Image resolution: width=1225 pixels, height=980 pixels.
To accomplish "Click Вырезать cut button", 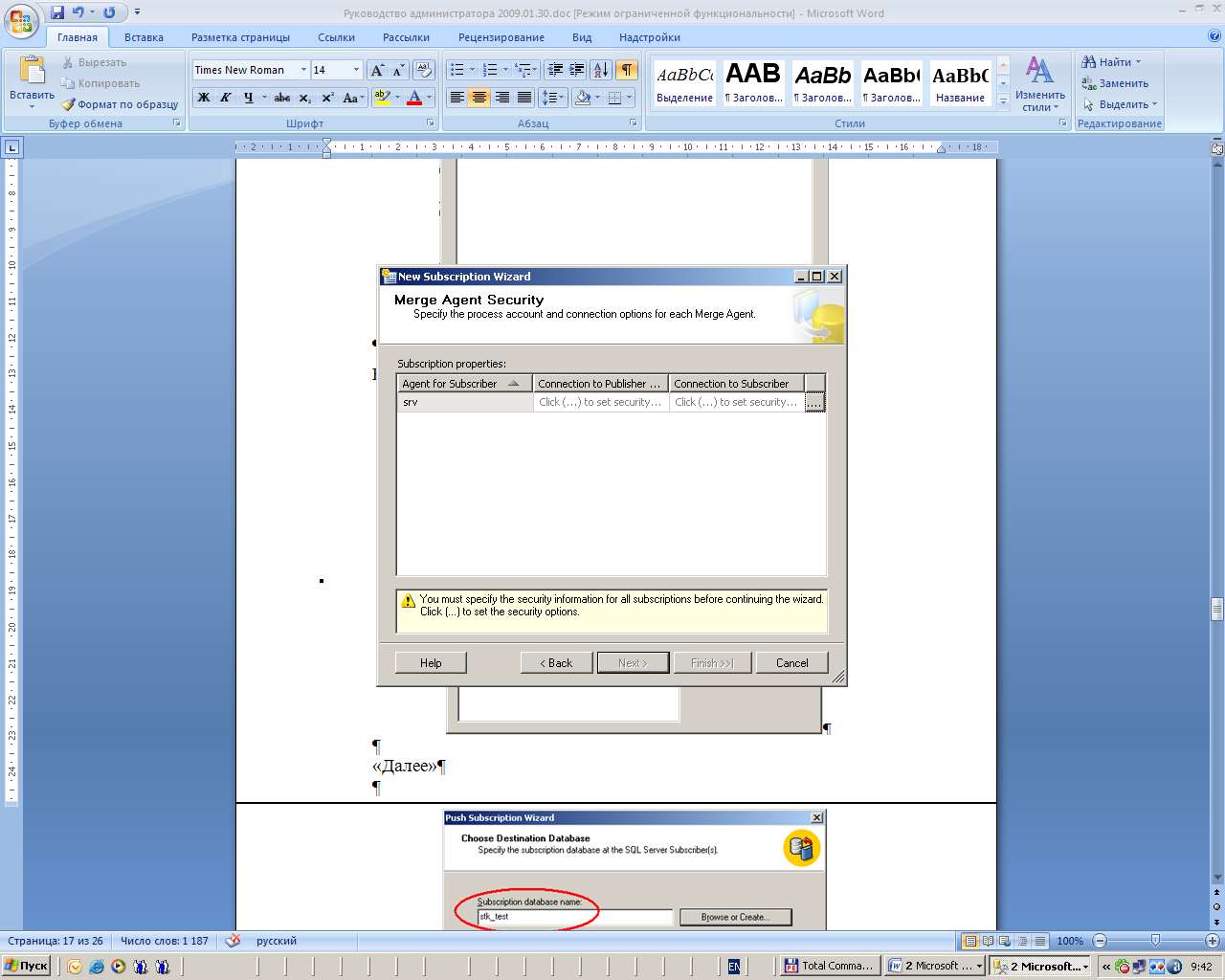I will [x=94, y=62].
